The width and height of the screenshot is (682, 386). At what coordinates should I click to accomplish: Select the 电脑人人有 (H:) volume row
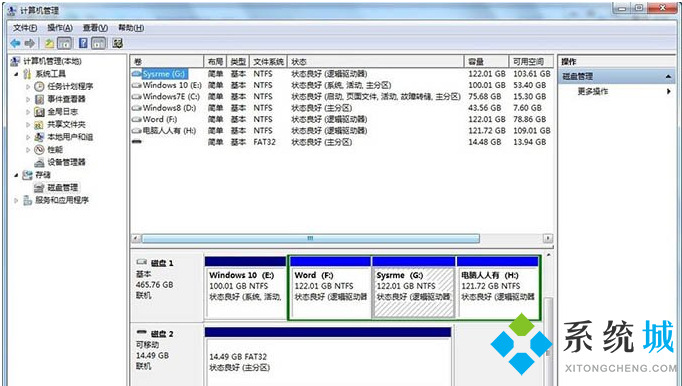[x=342, y=131]
